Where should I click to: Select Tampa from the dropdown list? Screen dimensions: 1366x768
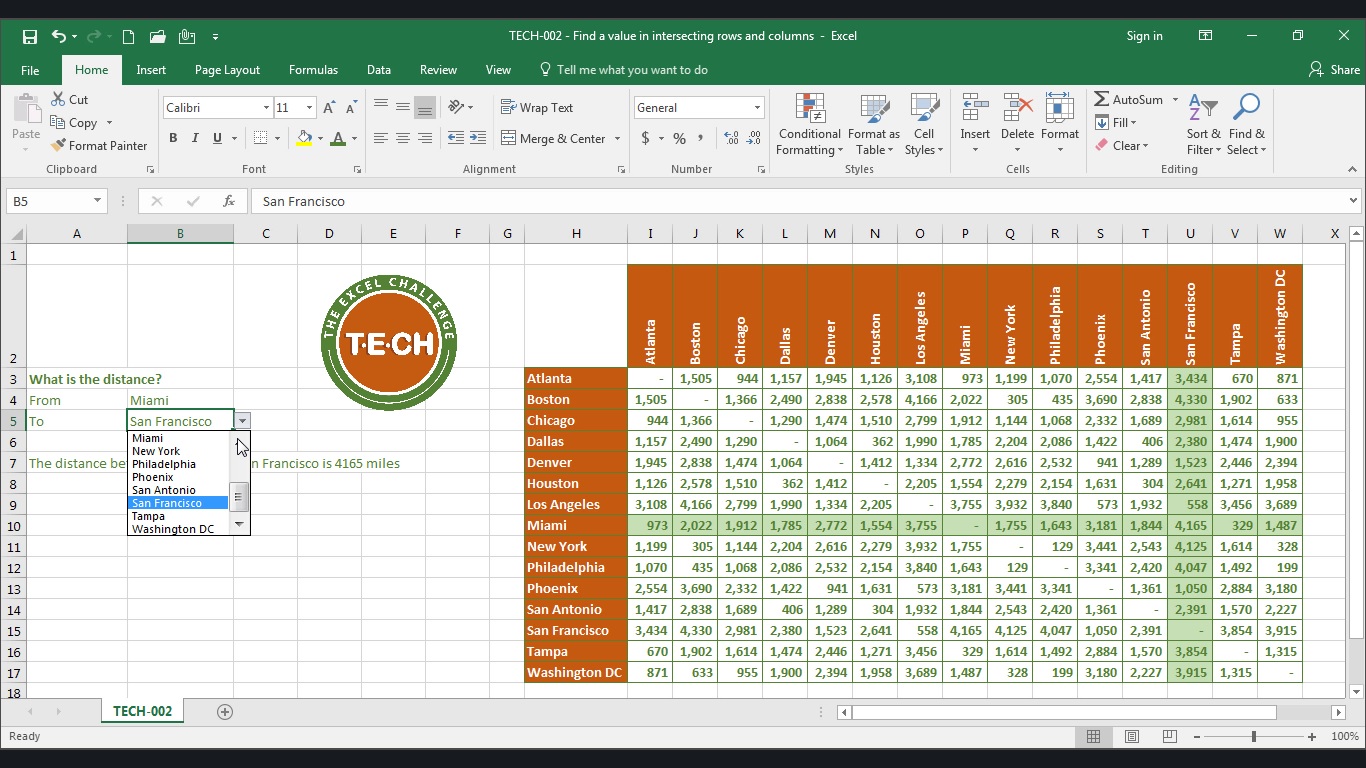[x=149, y=516]
